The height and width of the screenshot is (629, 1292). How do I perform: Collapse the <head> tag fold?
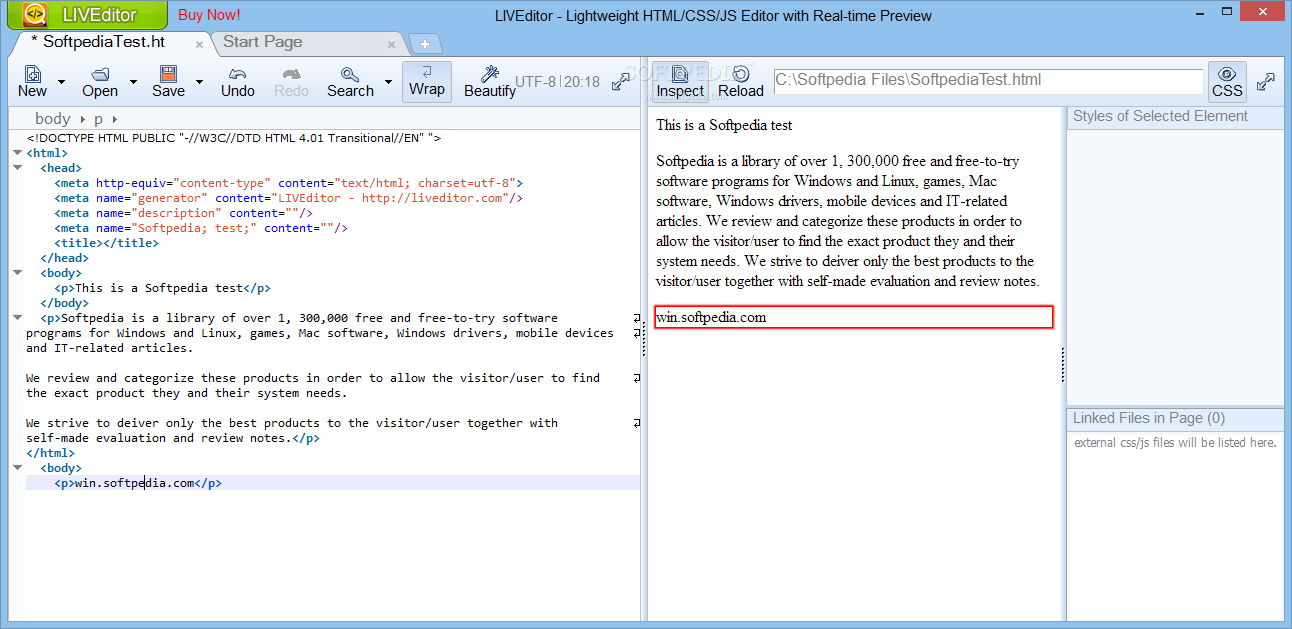point(18,168)
